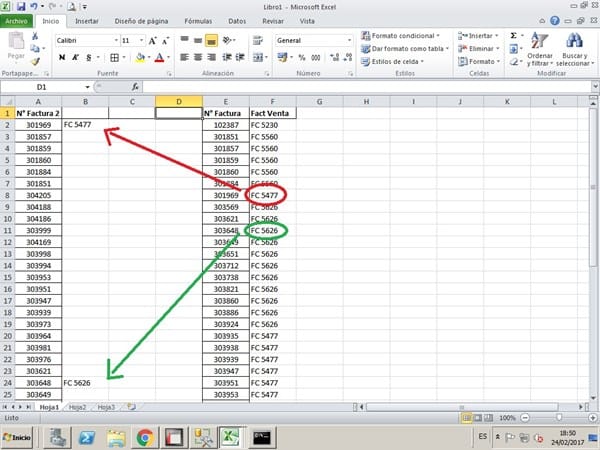
Task: Select the Hoja3 sheet tab
Action: (106, 407)
